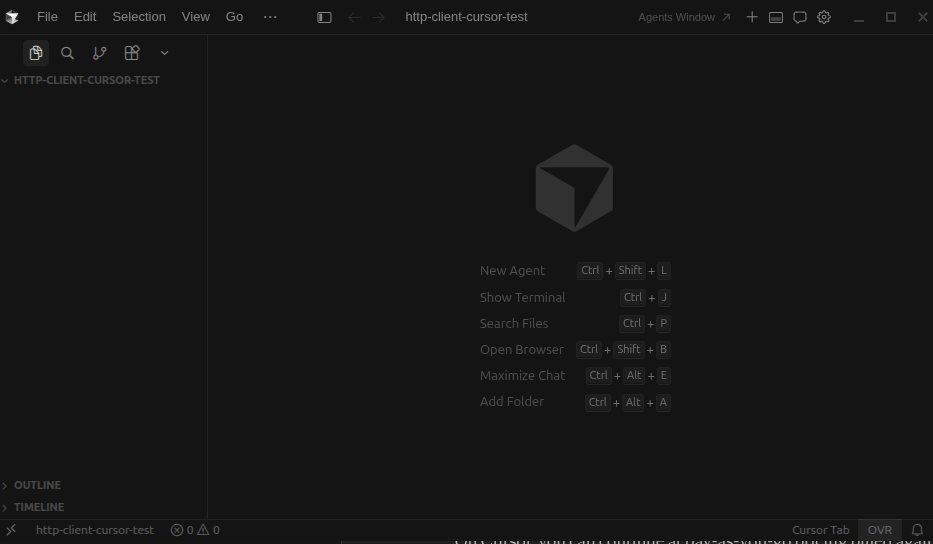Image resolution: width=933 pixels, height=544 pixels.
Task: Click Add Folder shortcut hint
Action: (575, 402)
